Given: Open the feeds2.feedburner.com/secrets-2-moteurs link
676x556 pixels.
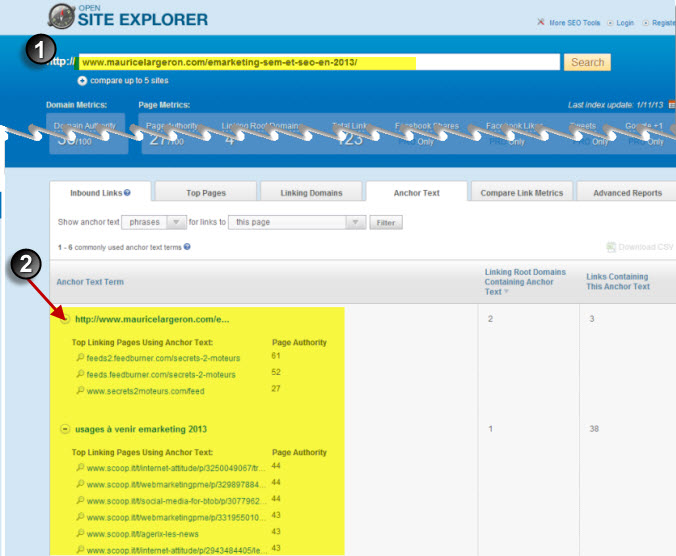Looking at the screenshot, I should click(x=163, y=358).
